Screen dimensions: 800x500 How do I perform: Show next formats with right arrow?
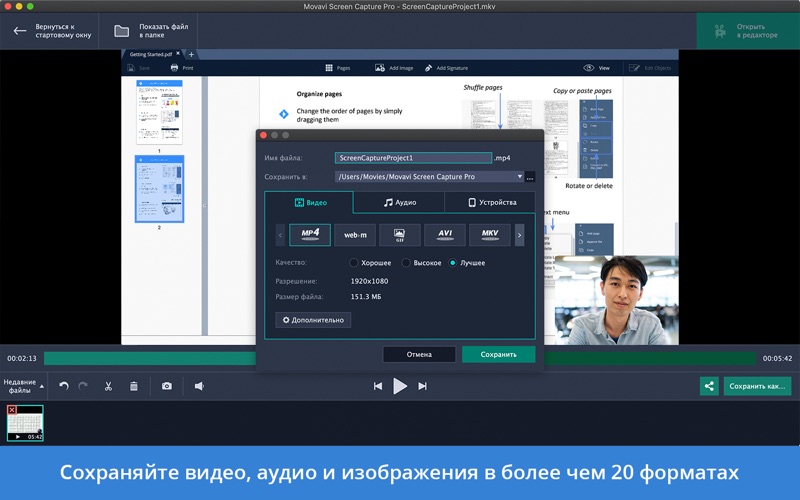pyautogui.click(x=519, y=235)
